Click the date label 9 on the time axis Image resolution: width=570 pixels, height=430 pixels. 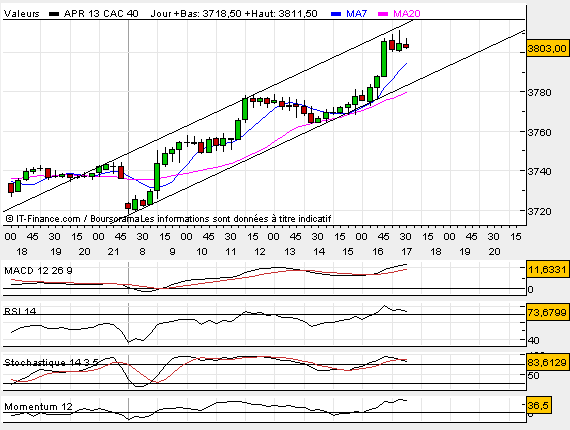tap(172, 252)
